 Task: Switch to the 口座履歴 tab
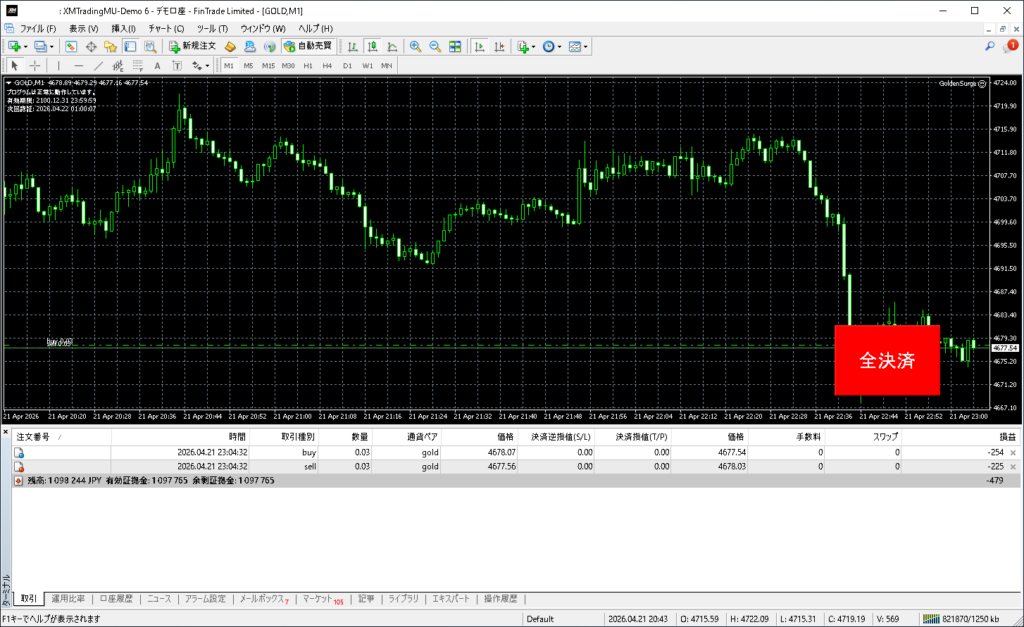pos(116,599)
